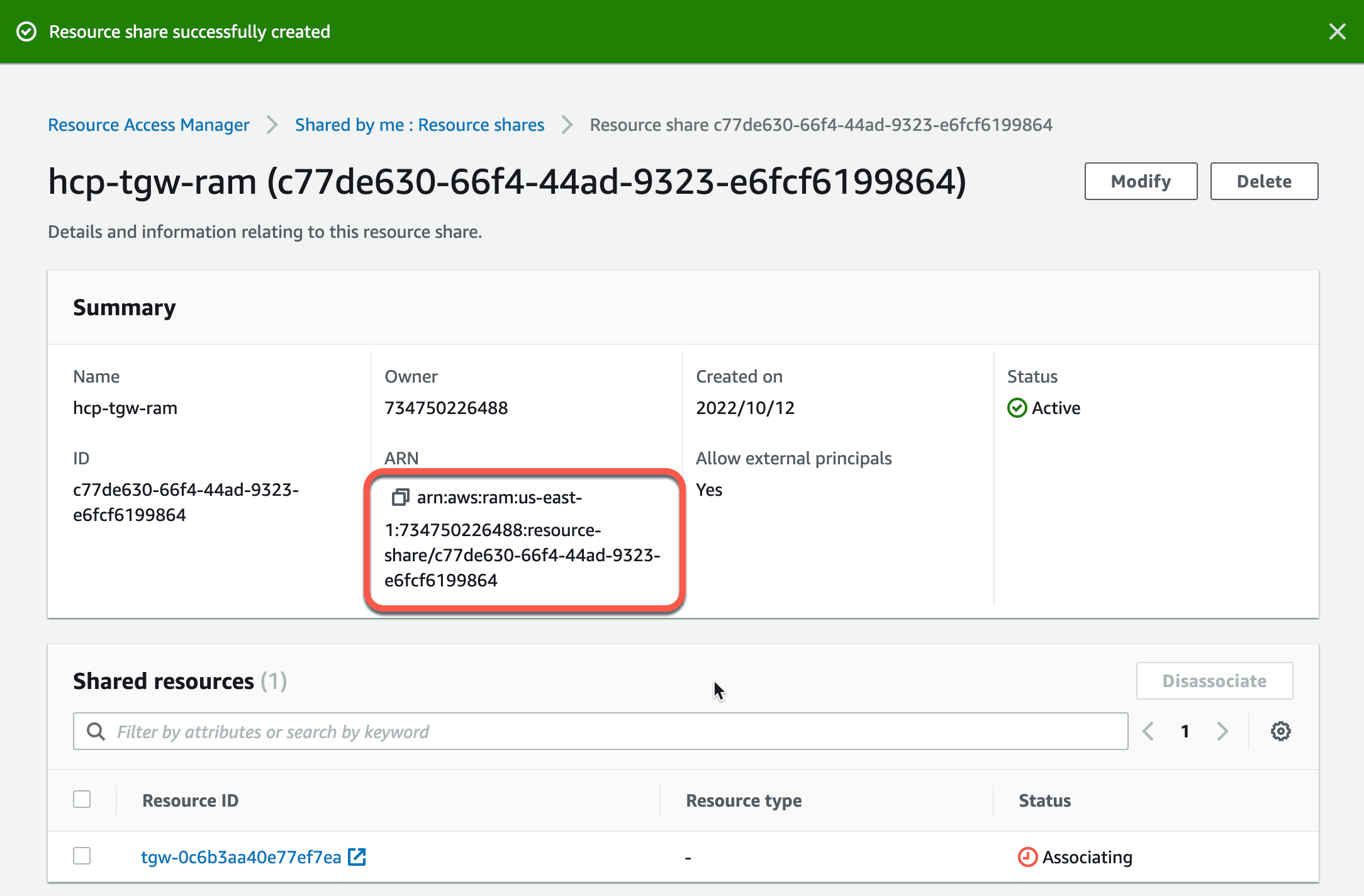The image size is (1364, 896).
Task: Go to next page of shared resources
Action: click(x=1222, y=731)
